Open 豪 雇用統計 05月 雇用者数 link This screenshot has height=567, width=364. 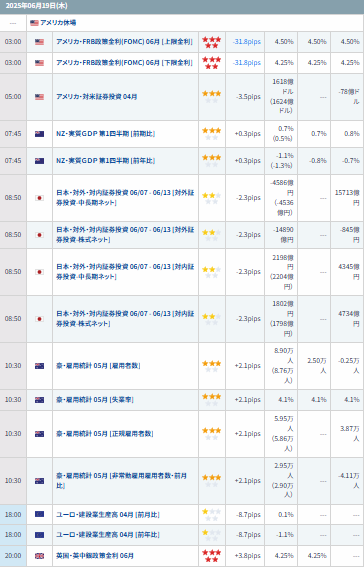point(98,366)
